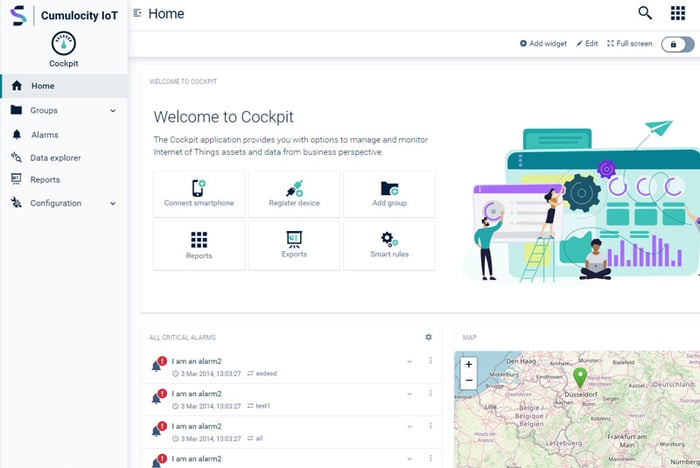Image resolution: width=700 pixels, height=468 pixels.
Task: Click the Cockpit gauge icon
Action: click(63, 43)
